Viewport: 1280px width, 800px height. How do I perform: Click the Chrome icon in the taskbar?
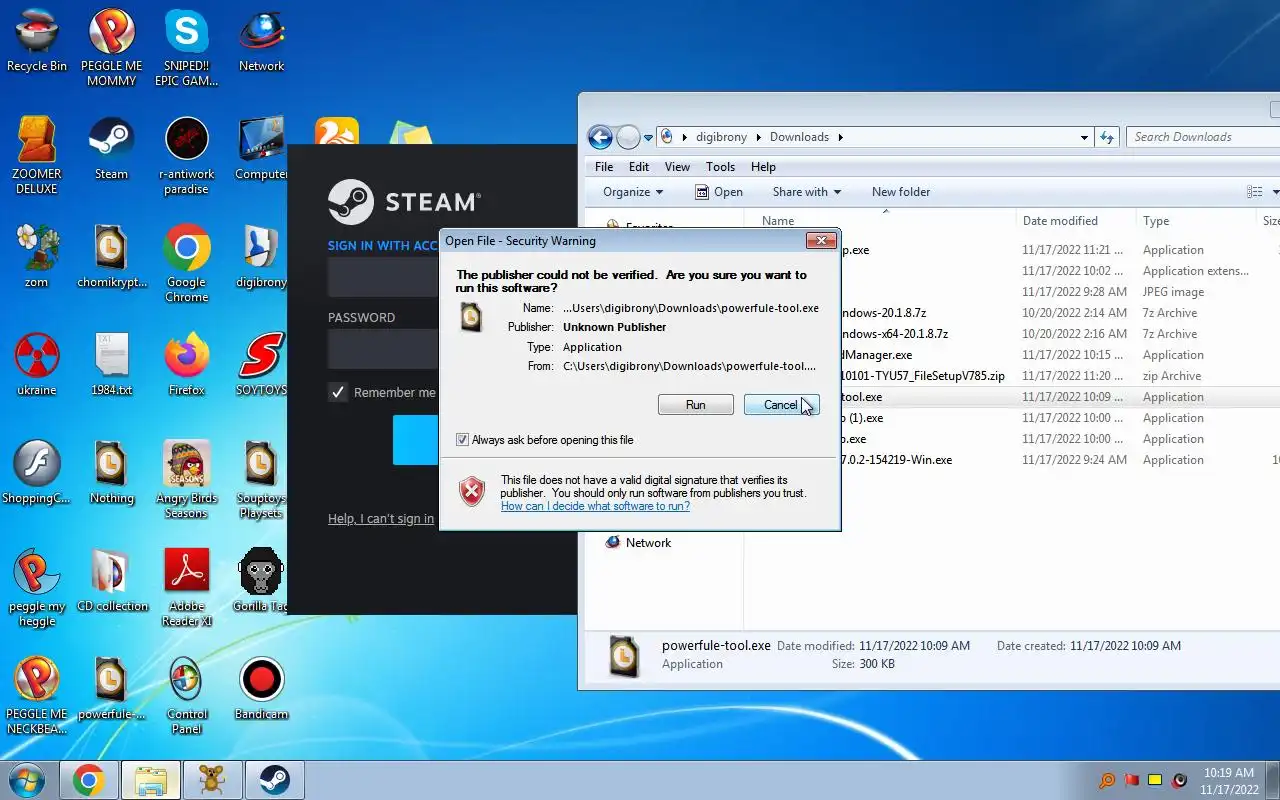point(88,780)
